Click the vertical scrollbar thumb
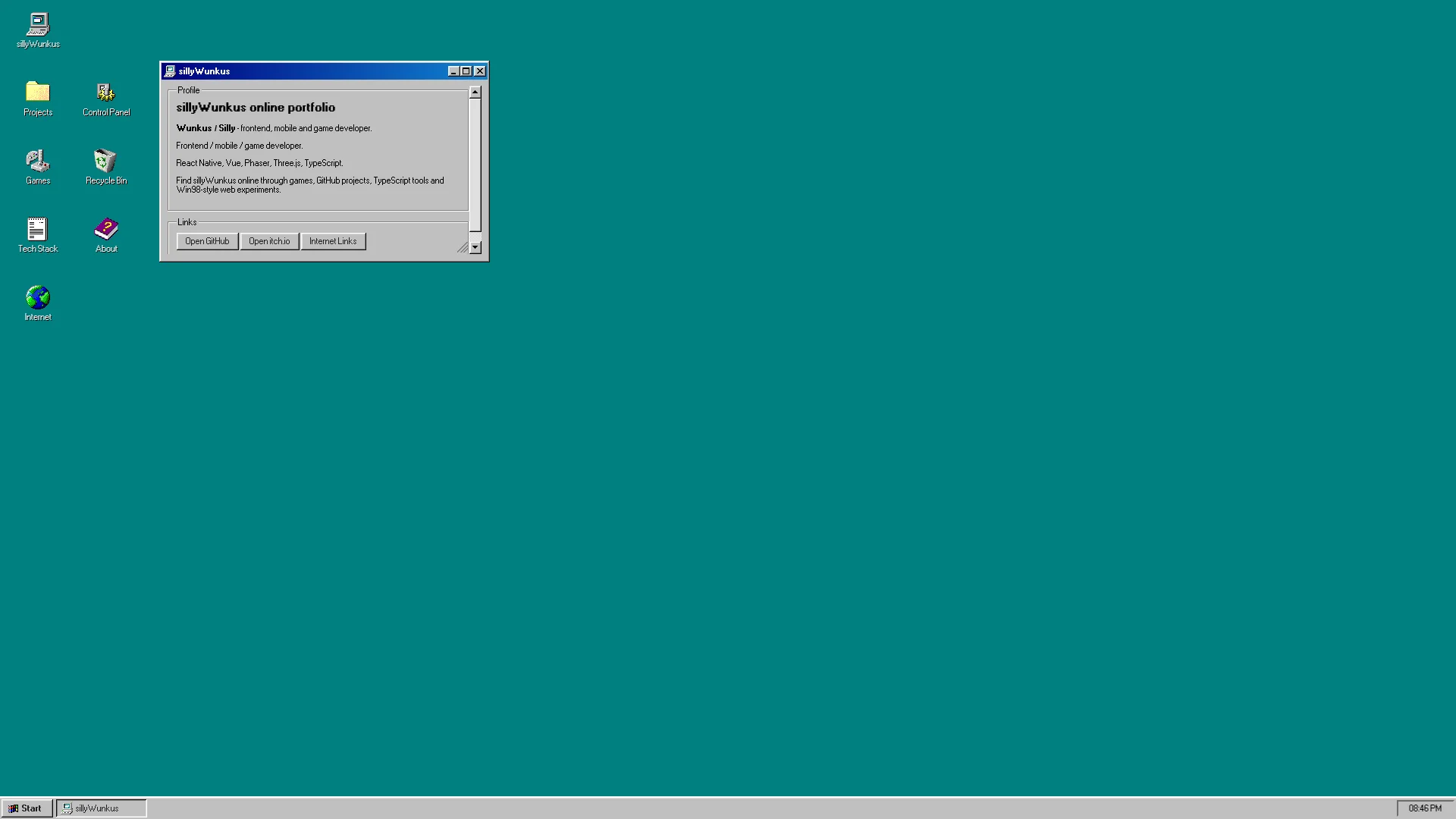This screenshot has height=819, width=1456. [475, 165]
